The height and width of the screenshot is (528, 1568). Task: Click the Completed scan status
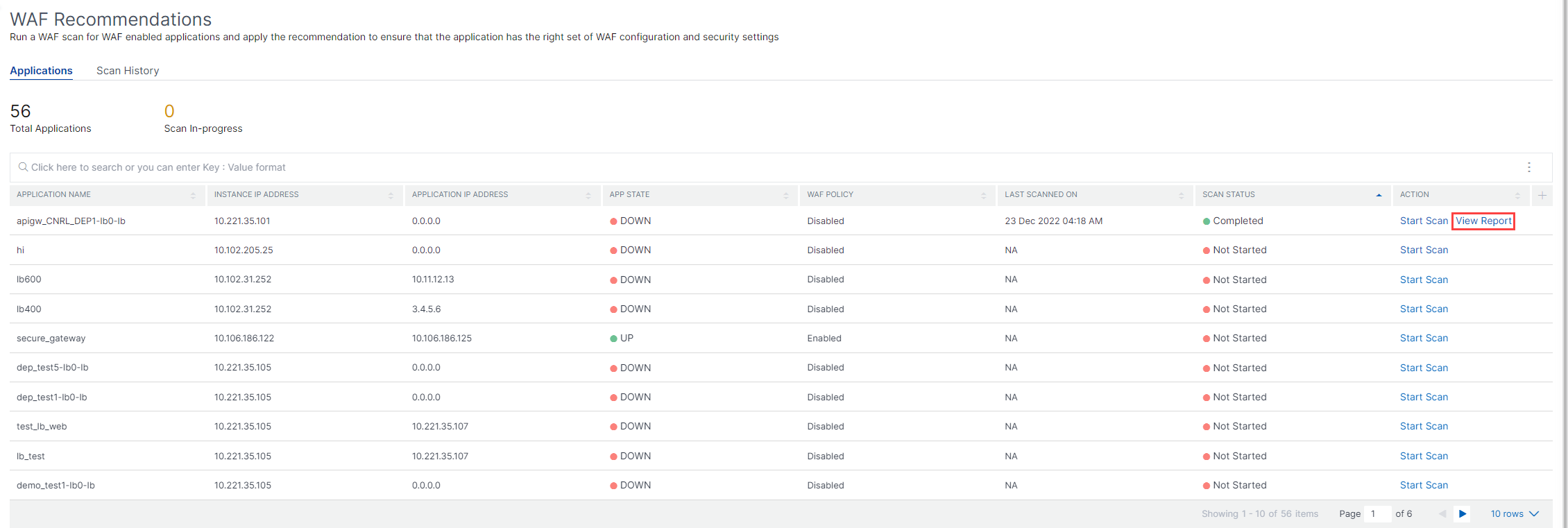click(1233, 221)
